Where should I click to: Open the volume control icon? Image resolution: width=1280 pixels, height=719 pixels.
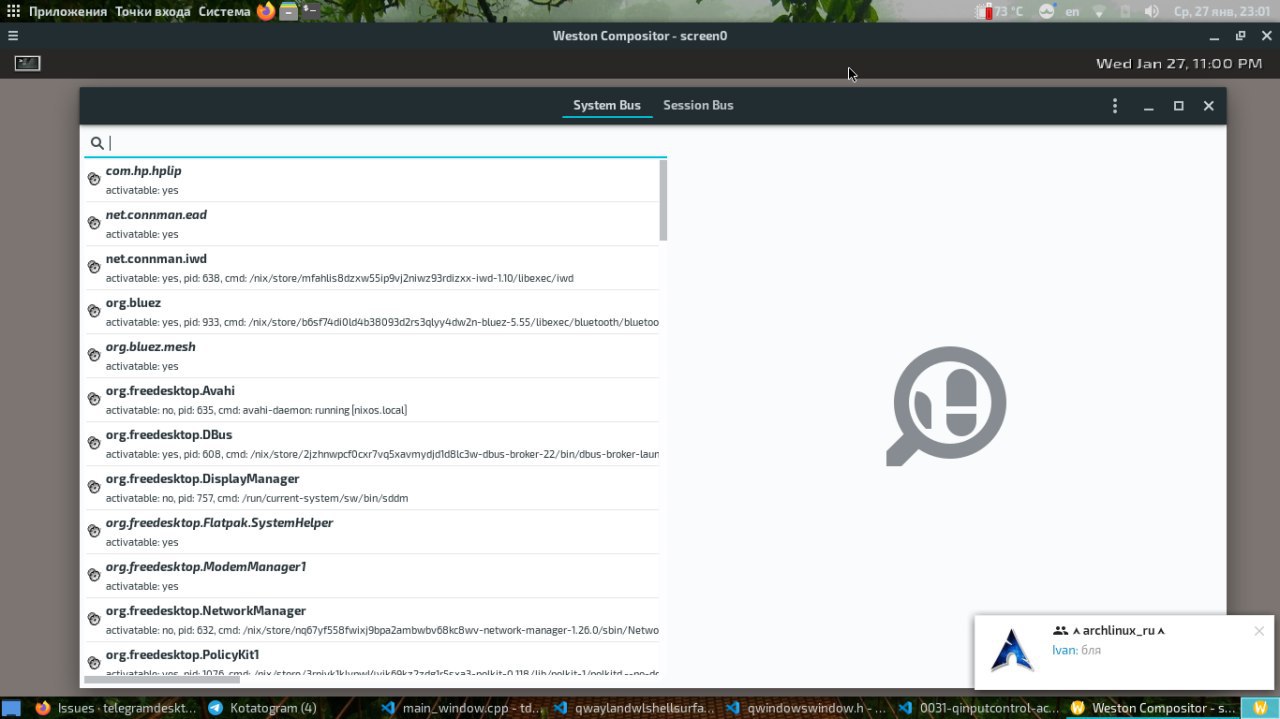tap(1151, 12)
